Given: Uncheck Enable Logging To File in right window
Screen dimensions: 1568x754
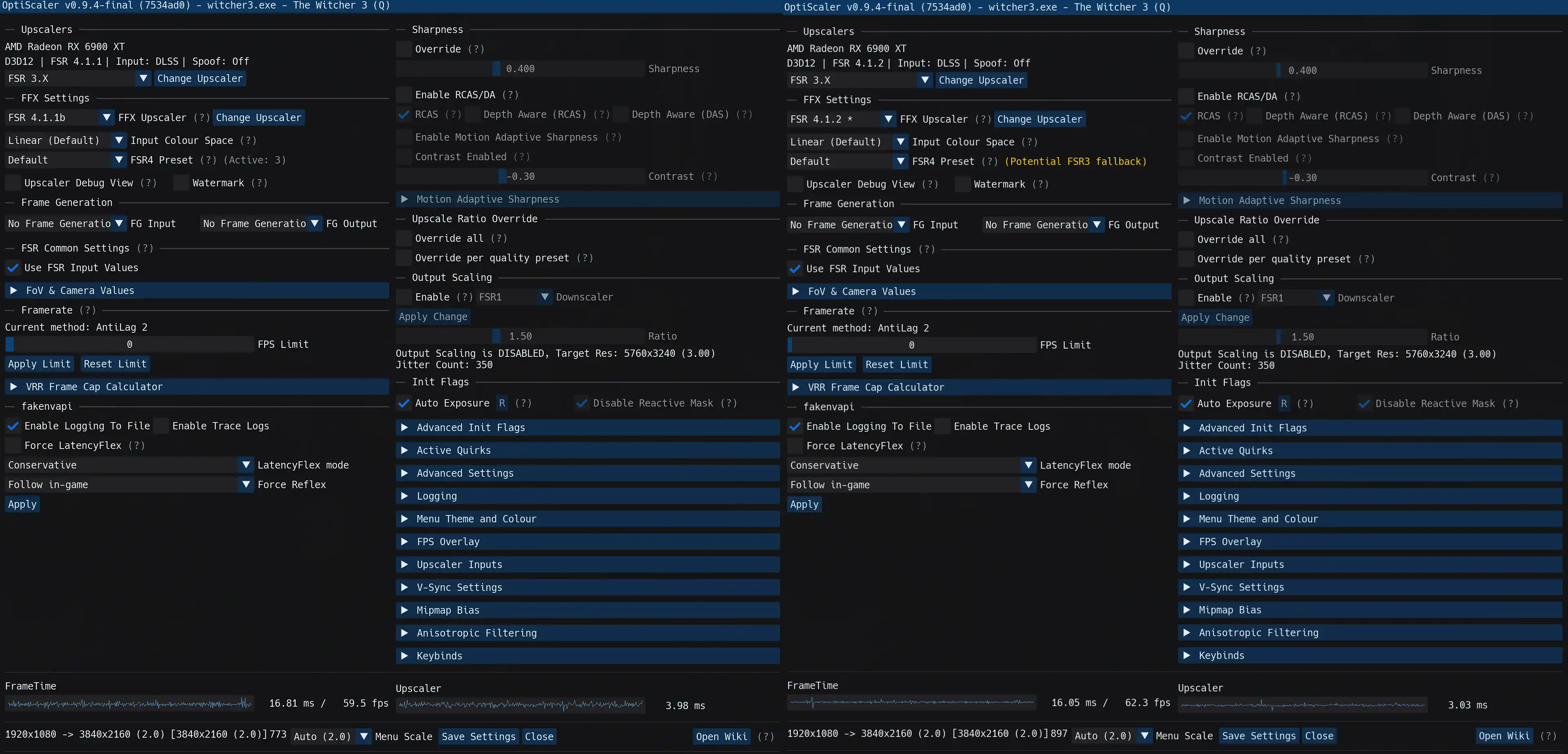Looking at the screenshot, I should point(795,427).
